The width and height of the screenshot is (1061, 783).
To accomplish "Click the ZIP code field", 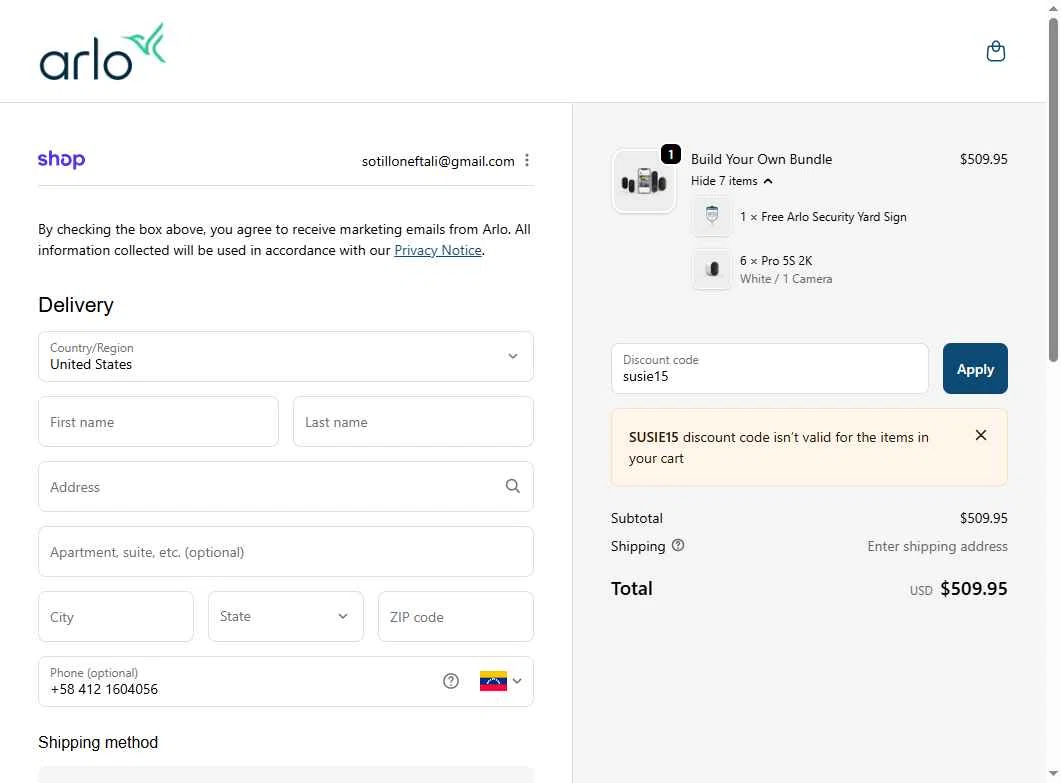I will [x=456, y=617].
